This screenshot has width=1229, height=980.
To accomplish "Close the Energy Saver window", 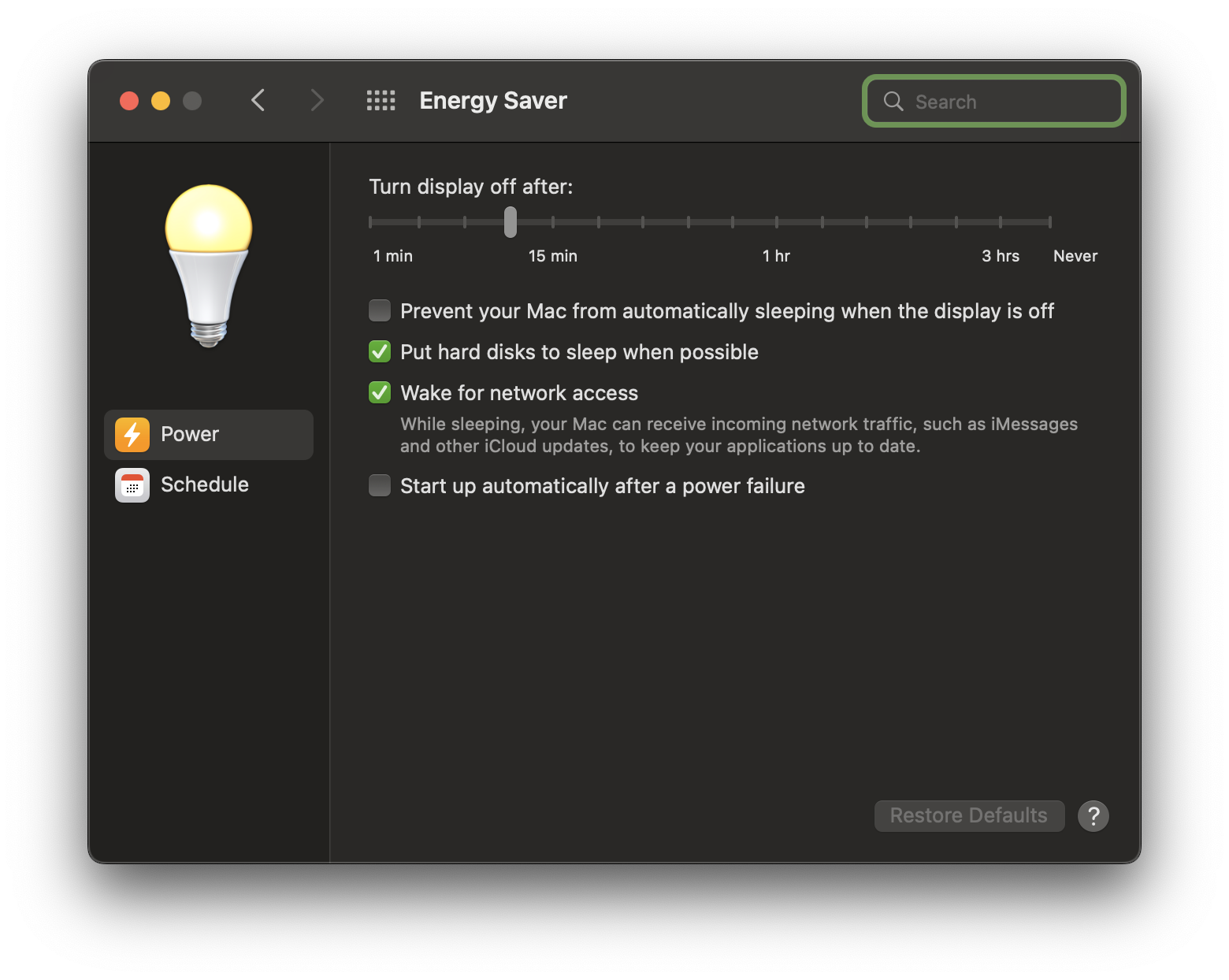I will [x=129, y=101].
